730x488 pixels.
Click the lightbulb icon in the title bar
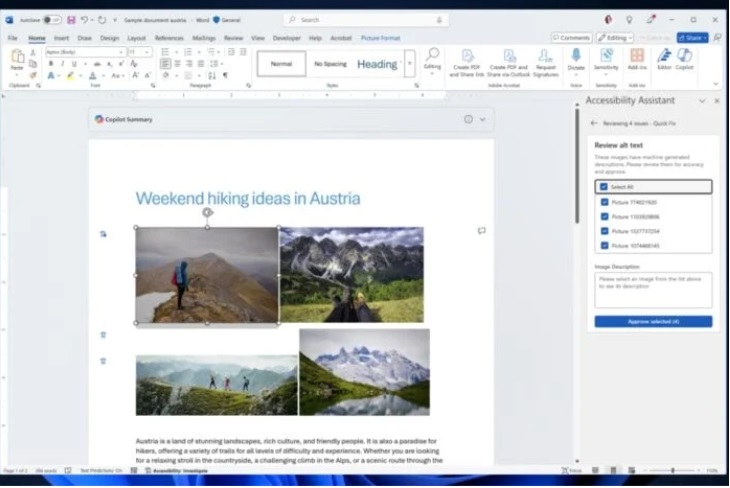[x=629, y=20]
